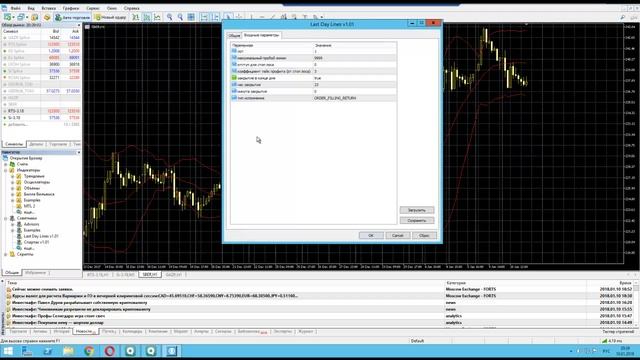Screen dimensions: 640x360
Task: Switch to the GAZR,H1 chart tab
Action: point(174,275)
